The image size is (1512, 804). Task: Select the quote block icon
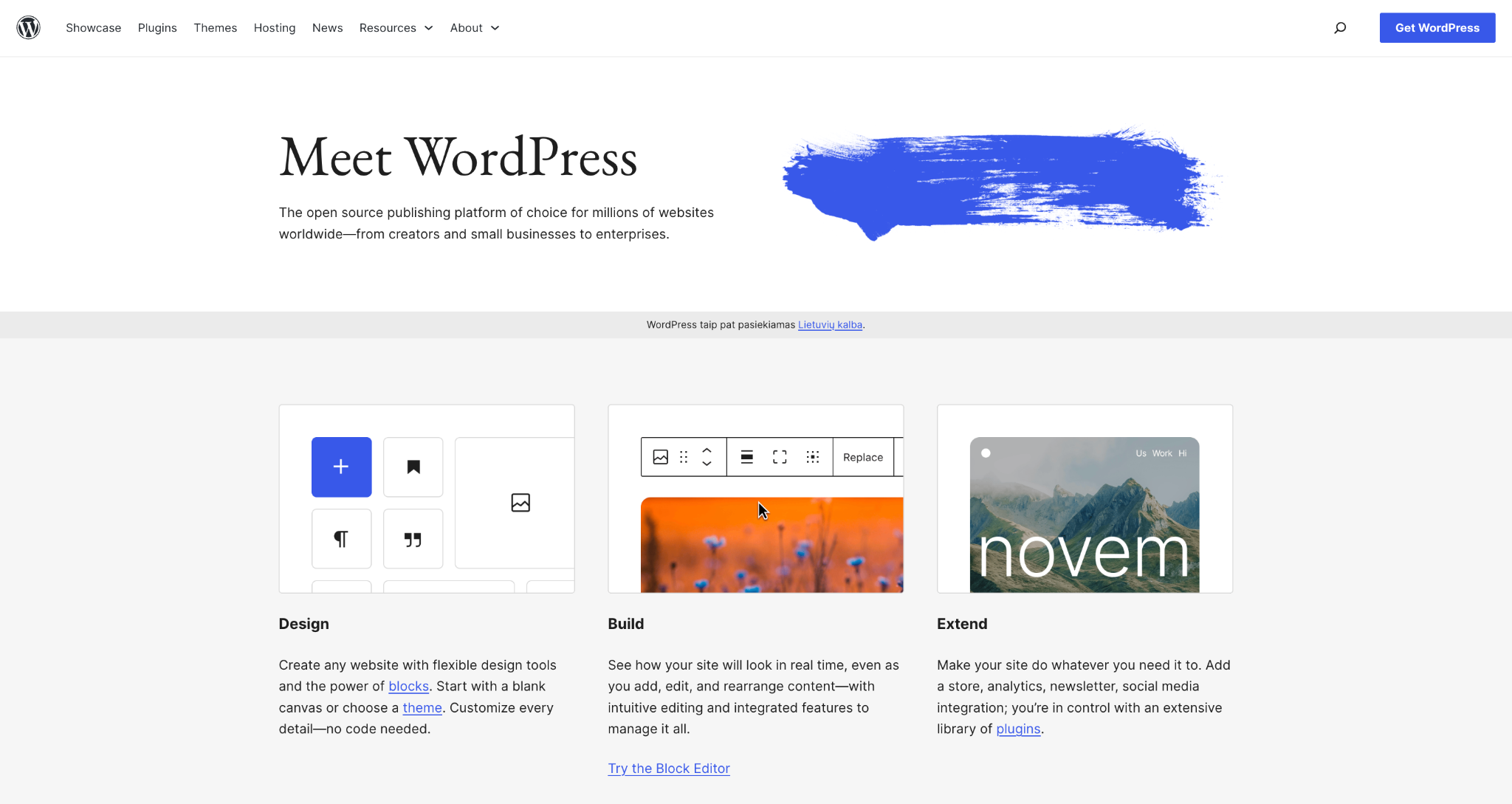point(413,539)
